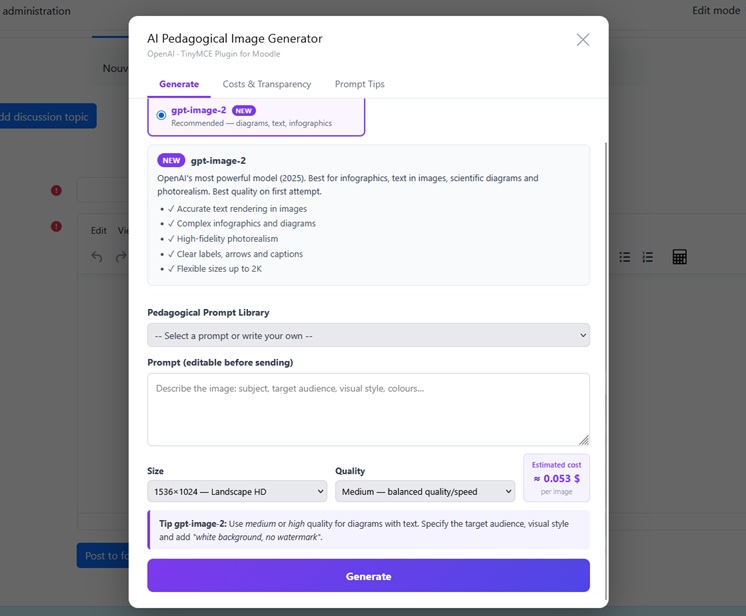Click the purple Generate button
Viewport: 746px width, 616px height.
pos(368,576)
